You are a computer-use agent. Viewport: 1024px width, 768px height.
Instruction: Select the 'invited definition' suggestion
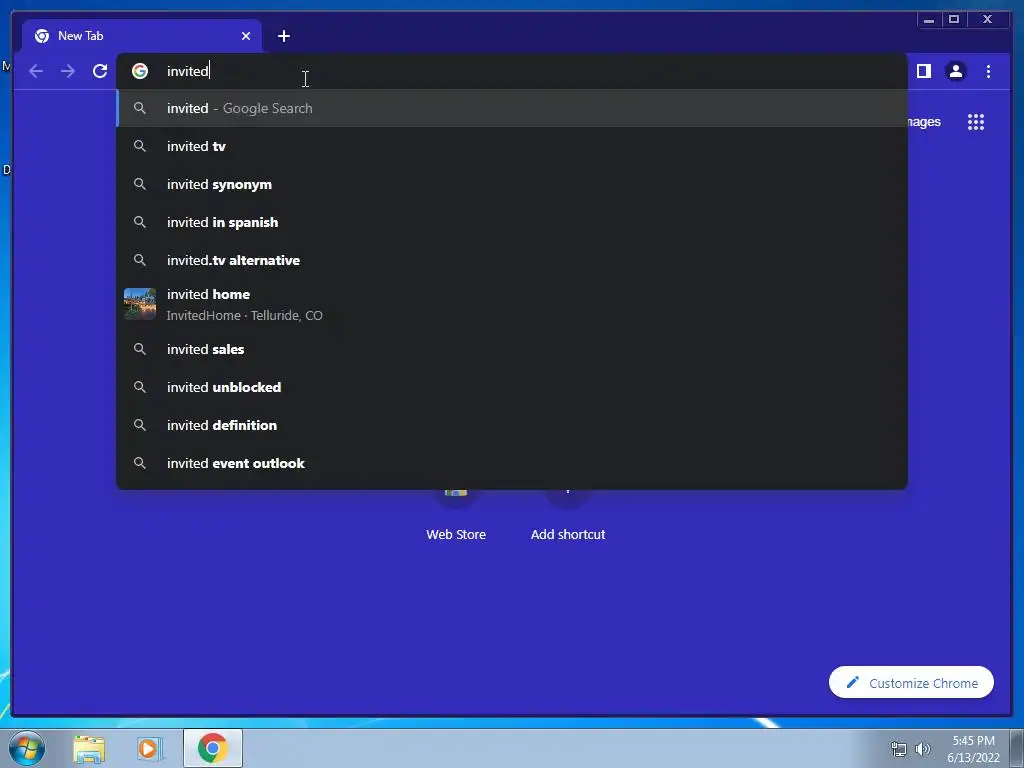(512, 425)
